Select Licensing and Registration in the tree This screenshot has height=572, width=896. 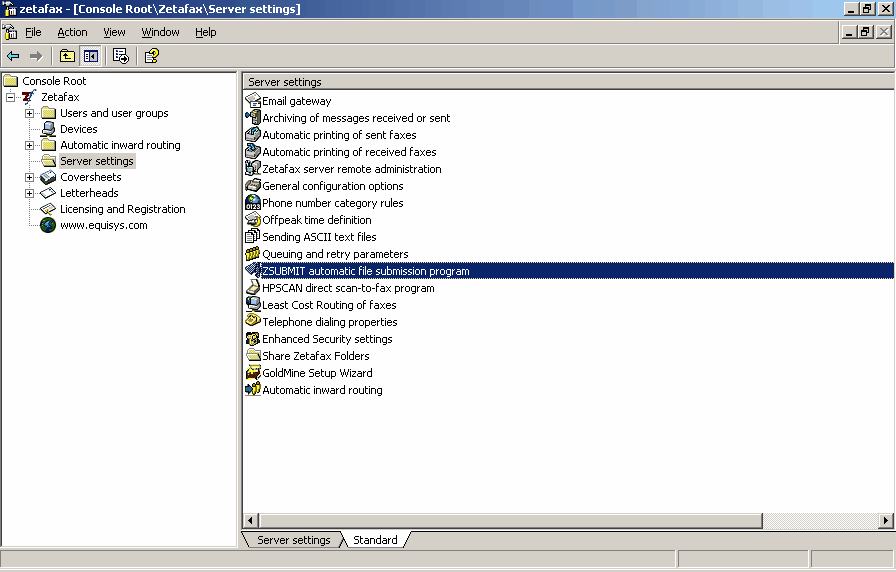[x=122, y=209]
